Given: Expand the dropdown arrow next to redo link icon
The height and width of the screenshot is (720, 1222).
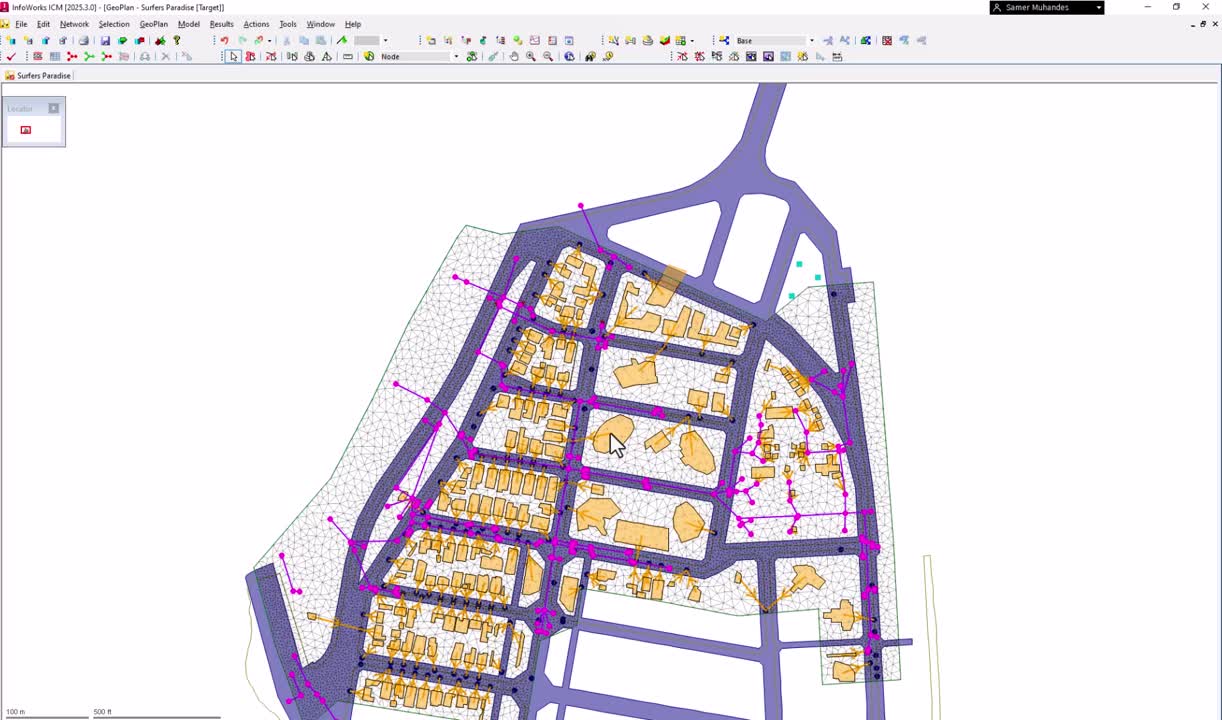Looking at the screenshot, I should pos(269,41).
